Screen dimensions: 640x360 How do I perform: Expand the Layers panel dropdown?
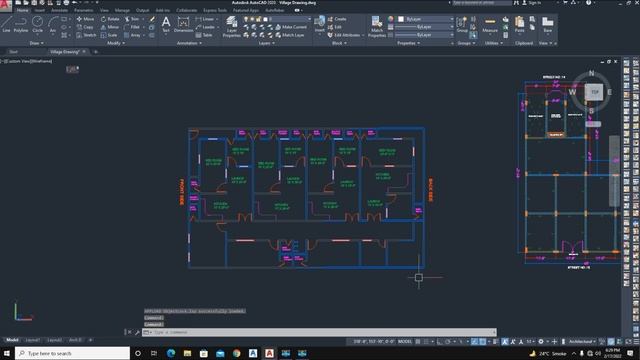[x=267, y=43]
